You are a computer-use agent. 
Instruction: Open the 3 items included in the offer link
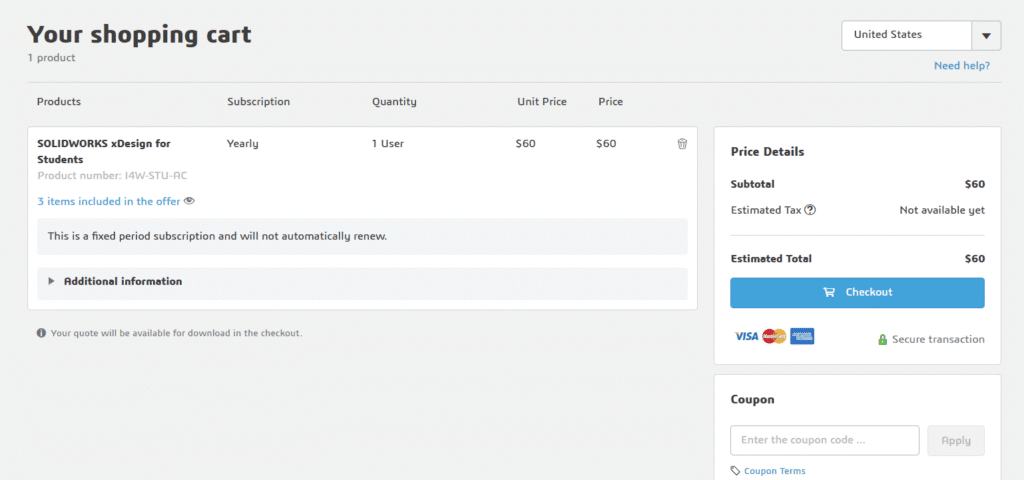[109, 201]
